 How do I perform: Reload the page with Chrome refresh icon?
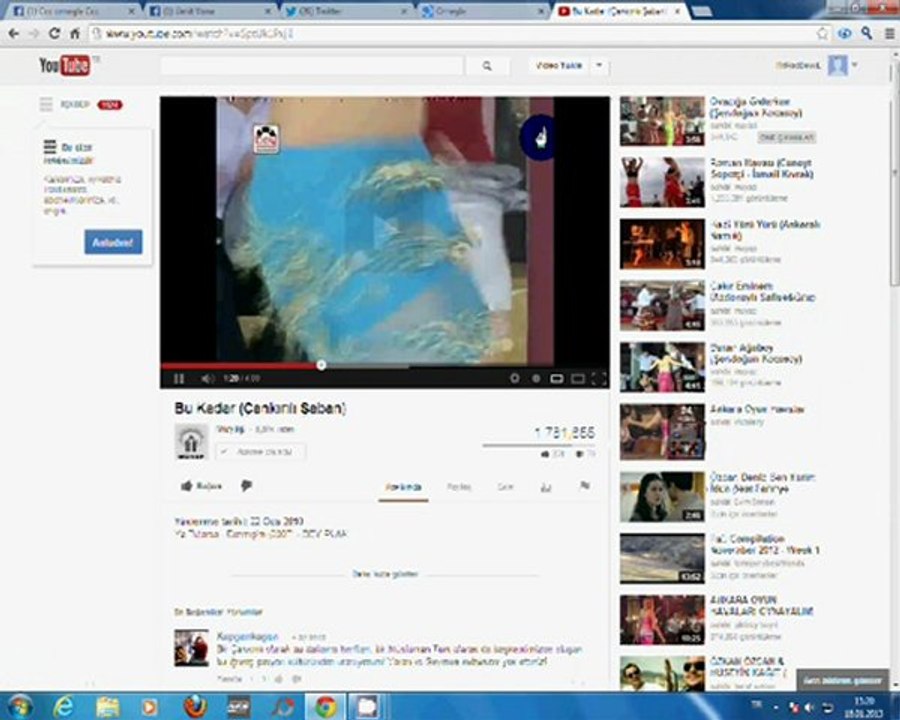[x=55, y=34]
